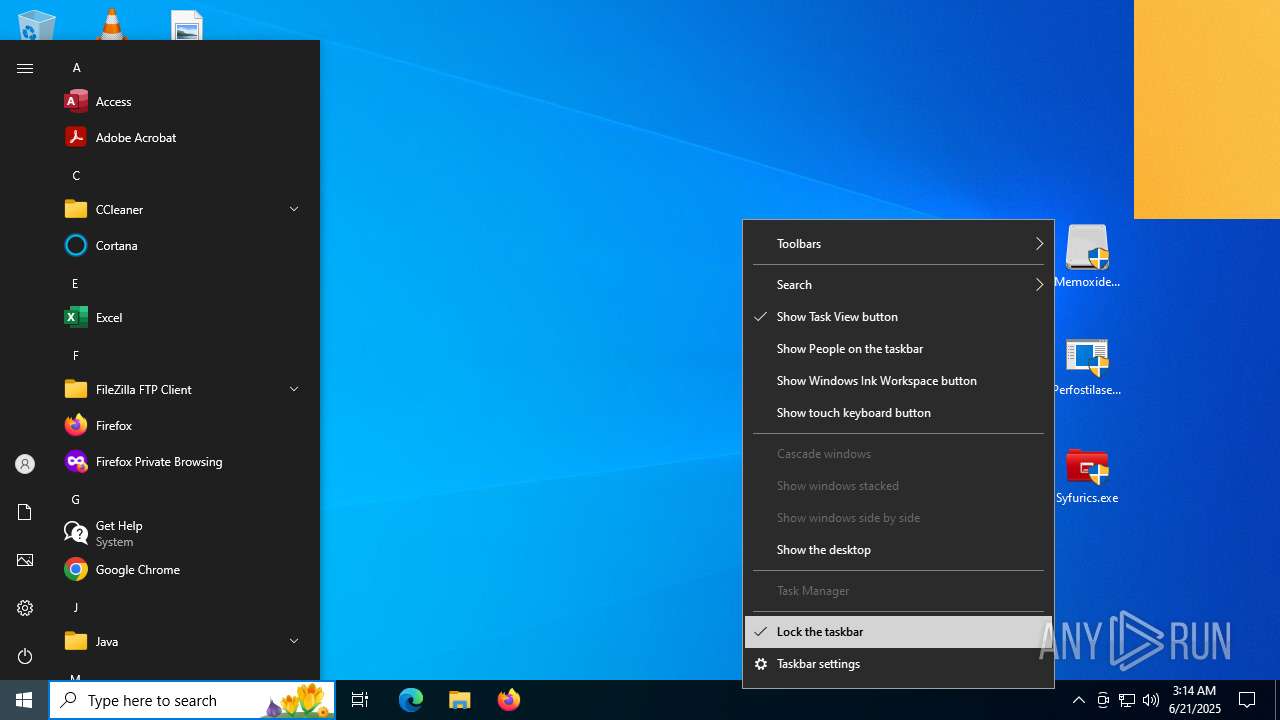The image size is (1280, 720).
Task: Enable Show touch keyboard button
Action: click(x=898, y=412)
